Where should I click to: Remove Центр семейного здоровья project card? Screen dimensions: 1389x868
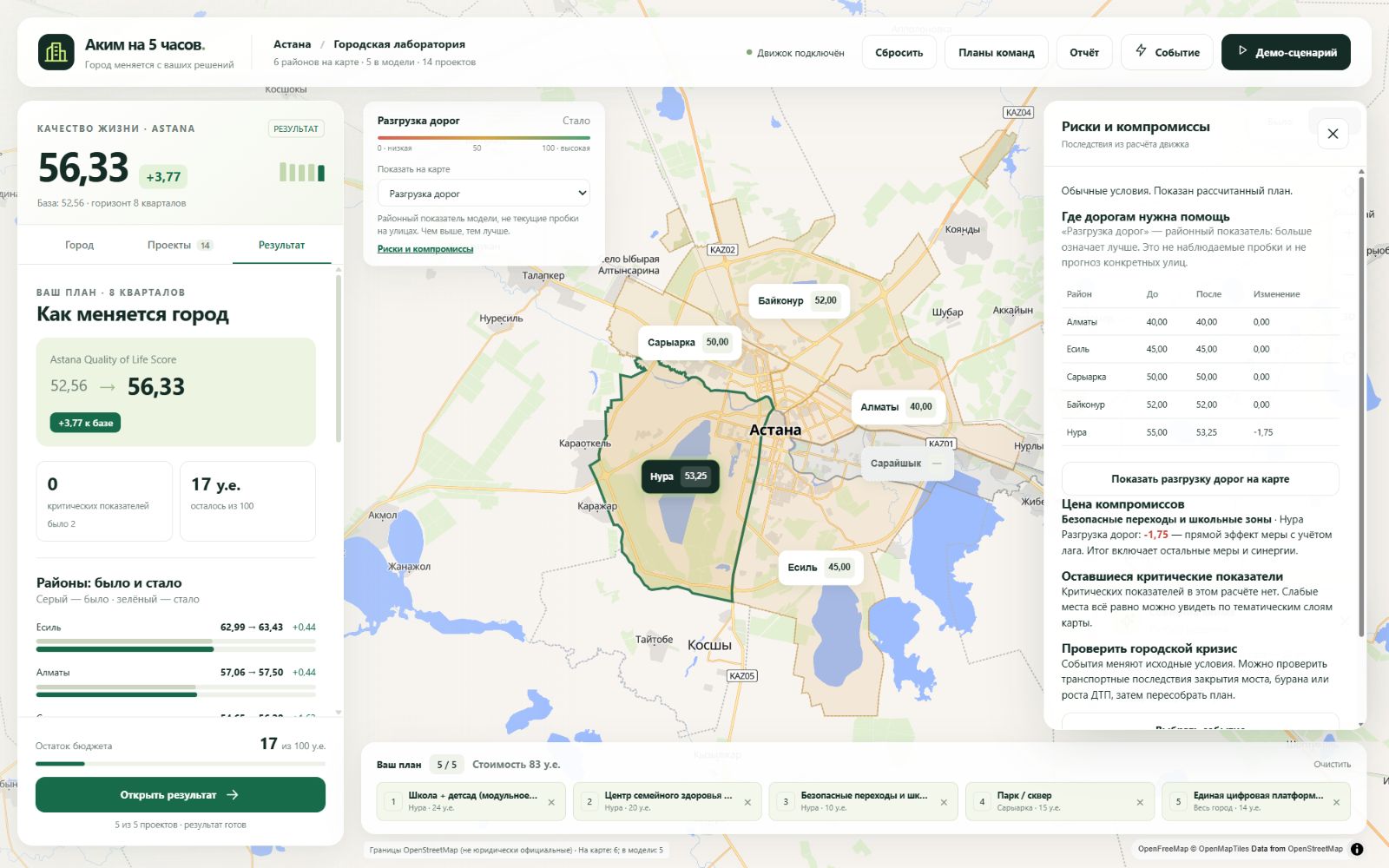coord(747,802)
